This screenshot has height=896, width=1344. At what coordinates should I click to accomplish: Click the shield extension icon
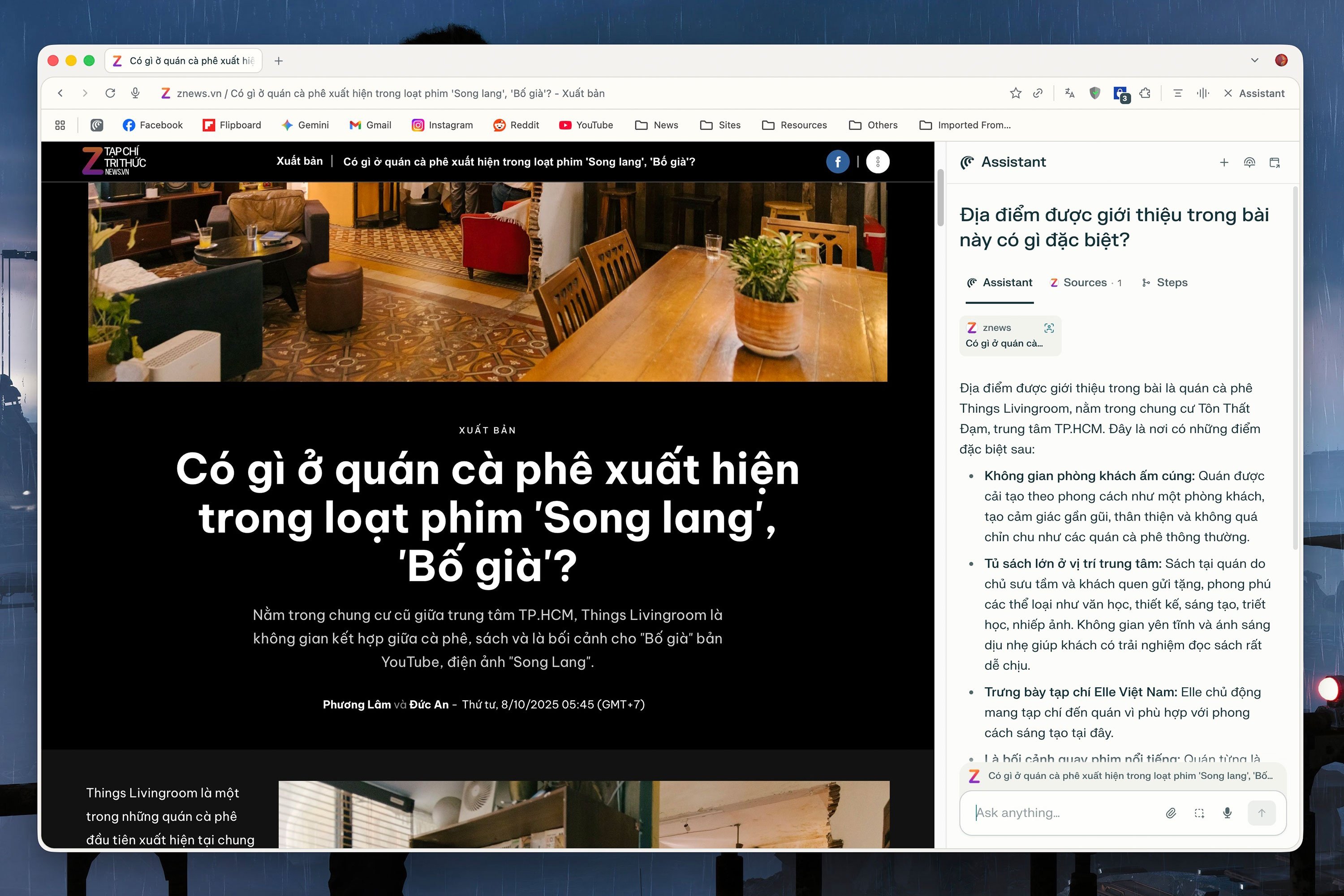pos(1094,93)
